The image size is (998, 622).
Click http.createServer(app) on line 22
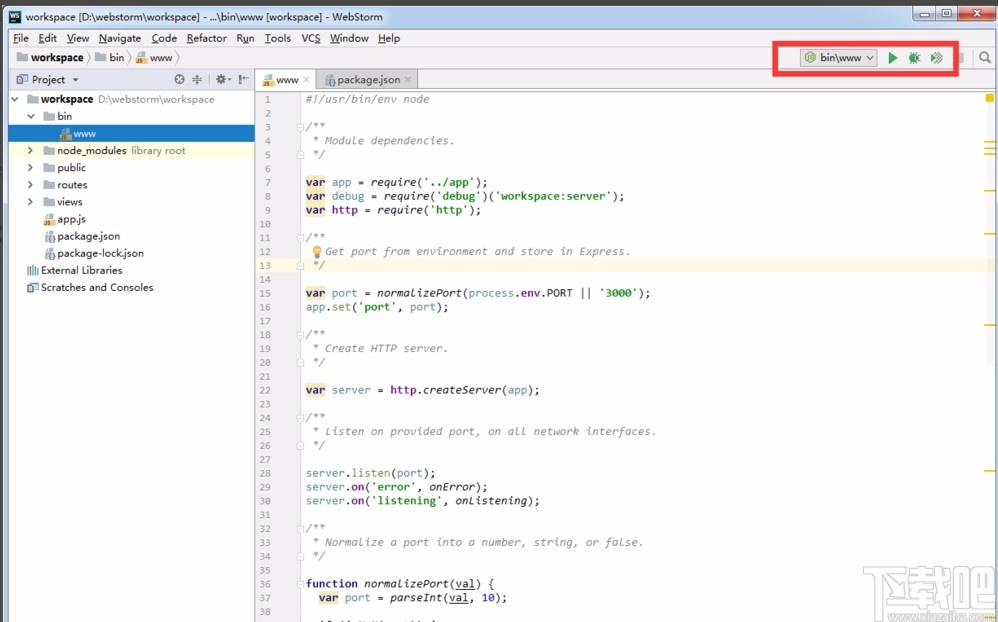[x=464, y=390]
